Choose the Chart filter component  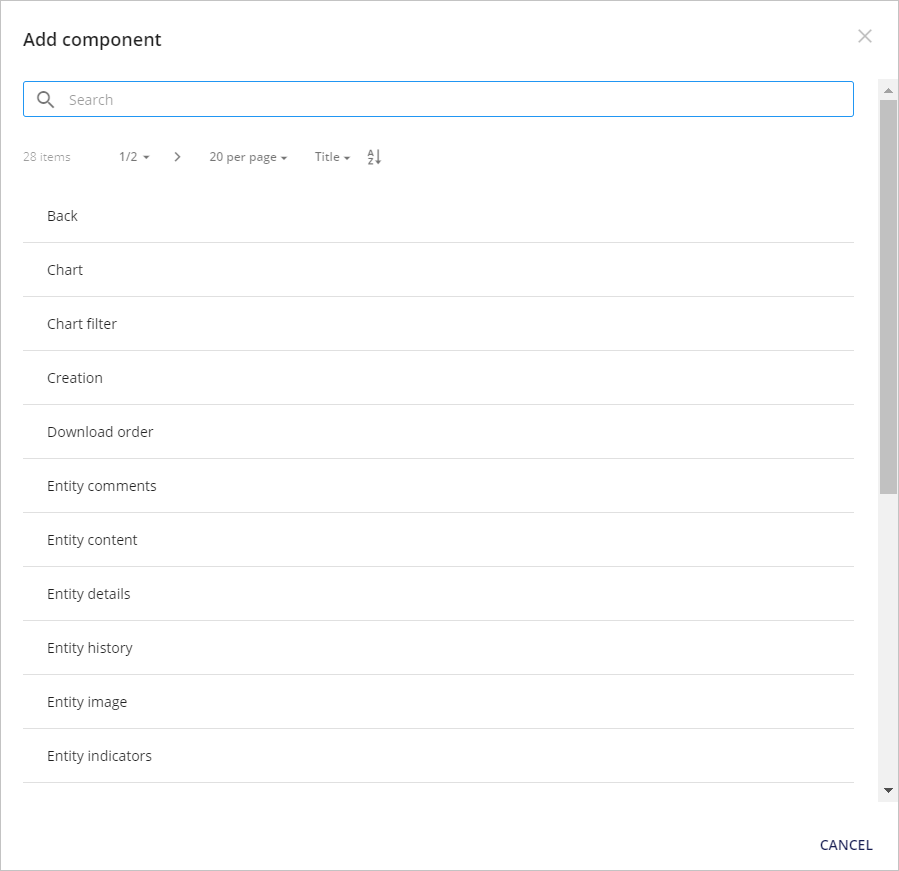(438, 323)
